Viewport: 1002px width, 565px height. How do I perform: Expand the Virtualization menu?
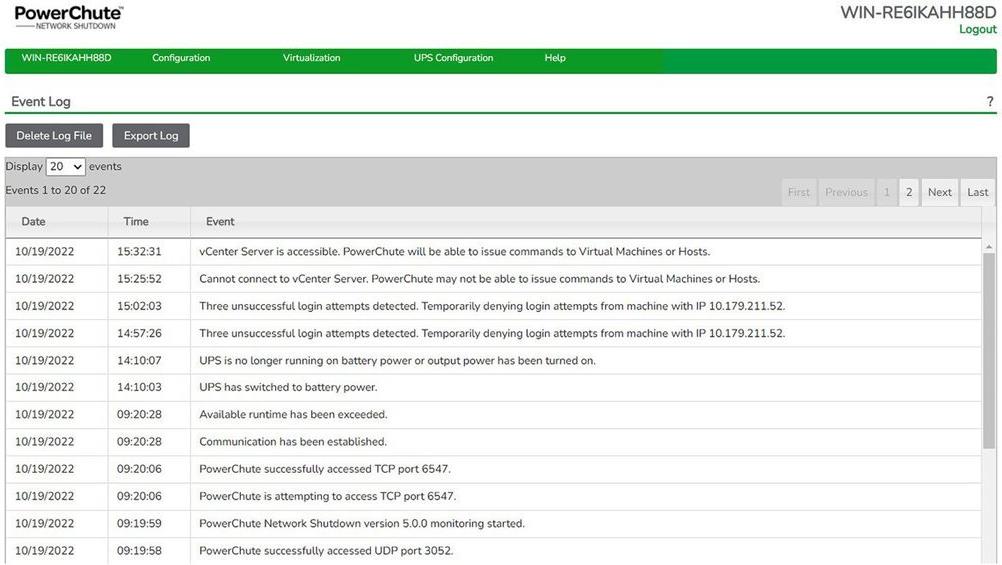311,58
